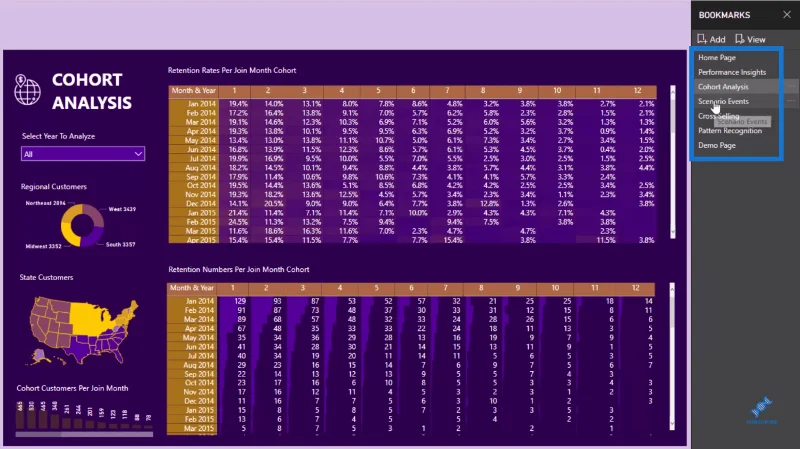Close the Bookmarks pane
Screen dimensions: 800x449
coord(787,15)
